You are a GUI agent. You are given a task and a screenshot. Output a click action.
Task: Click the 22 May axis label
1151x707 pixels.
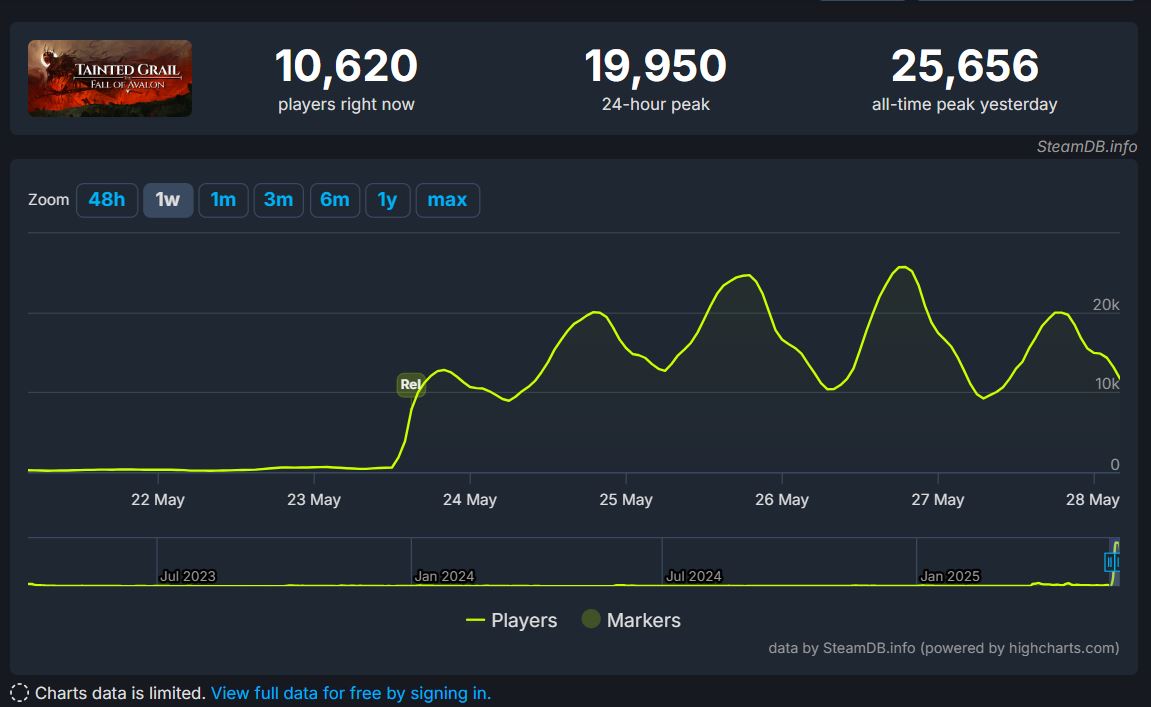click(x=158, y=500)
